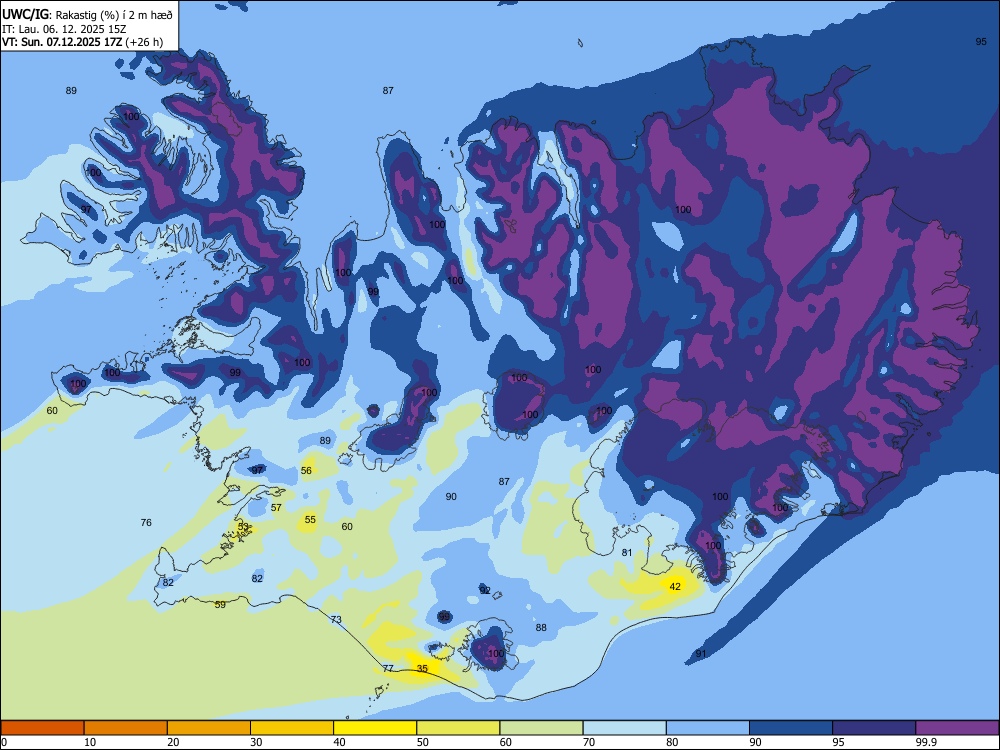1000x750 pixels.
Task: Select the map value 76 over the sea
Action: (x=146, y=522)
